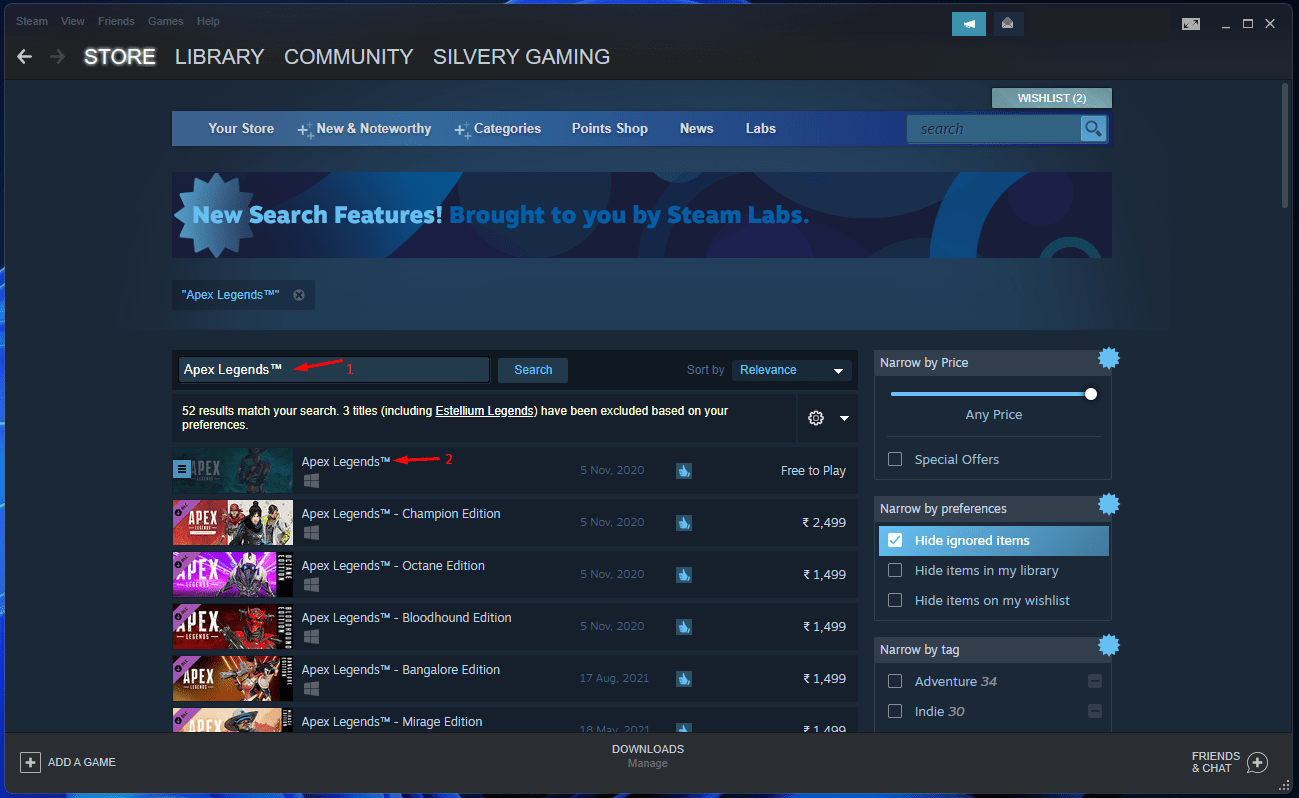
Task: Click the vertical page scrollbar
Action: point(1286,146)
